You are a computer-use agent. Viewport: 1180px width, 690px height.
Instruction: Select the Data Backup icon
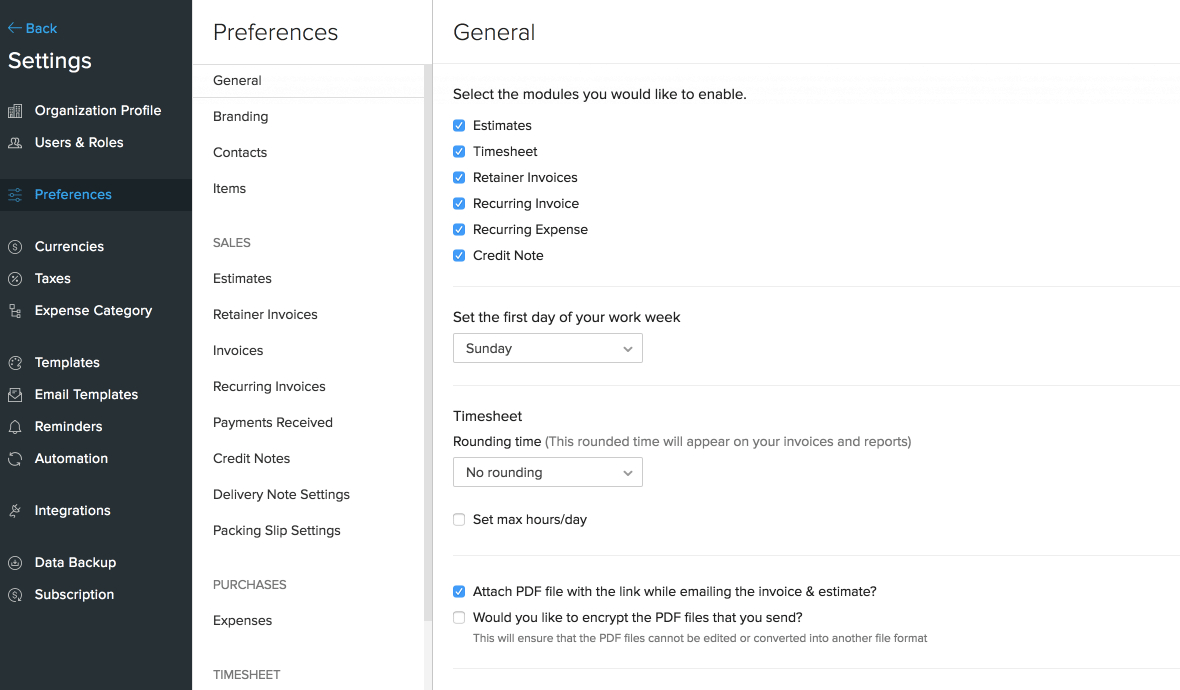coord(15,562)
